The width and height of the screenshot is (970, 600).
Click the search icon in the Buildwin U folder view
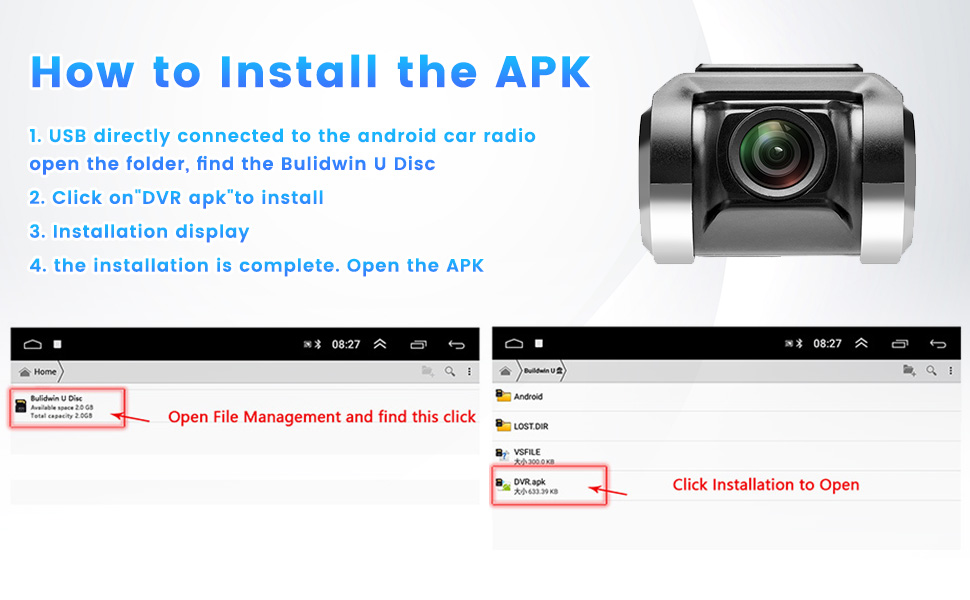[x=931, y=370]
